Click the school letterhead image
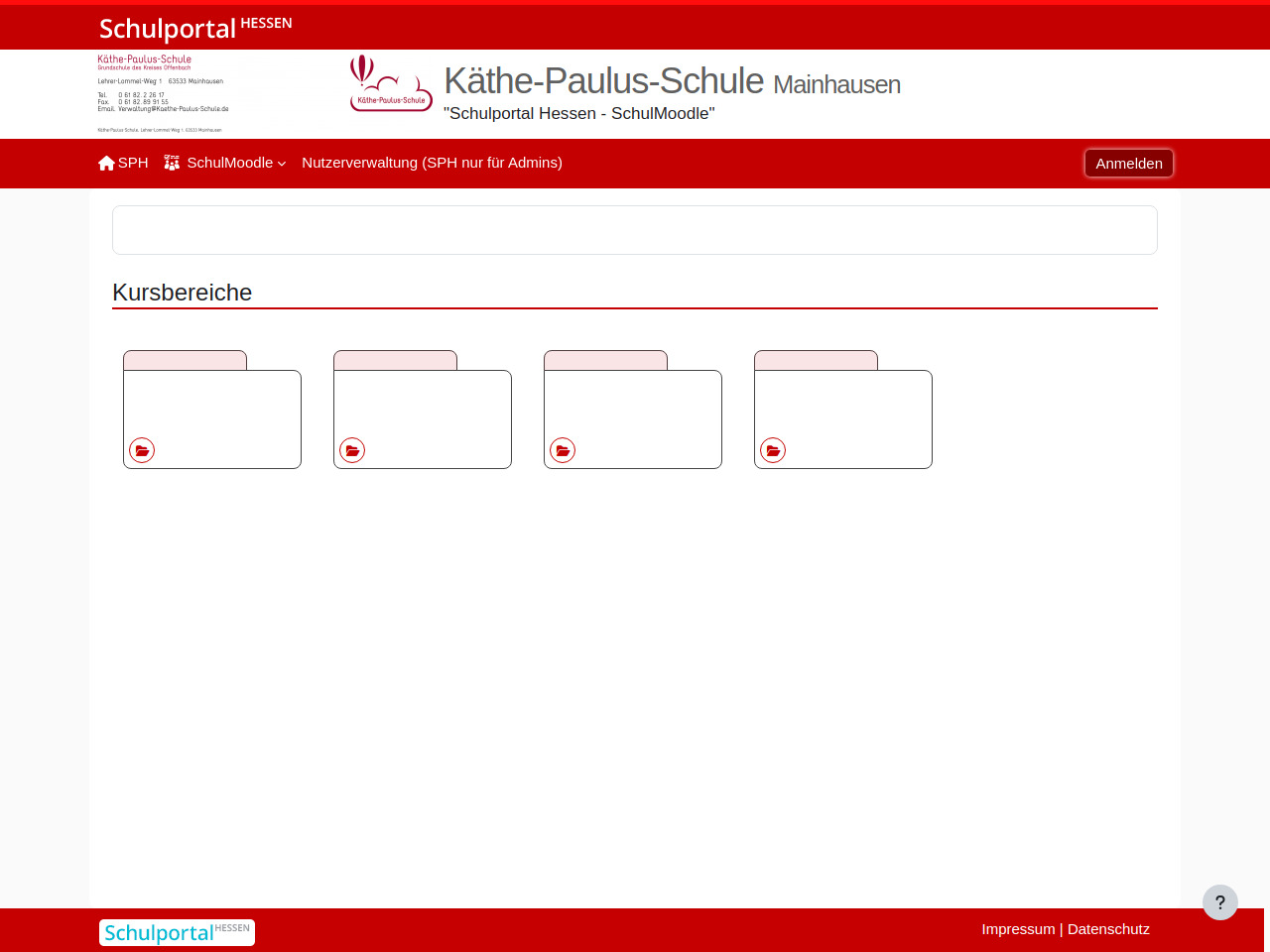 164,93
